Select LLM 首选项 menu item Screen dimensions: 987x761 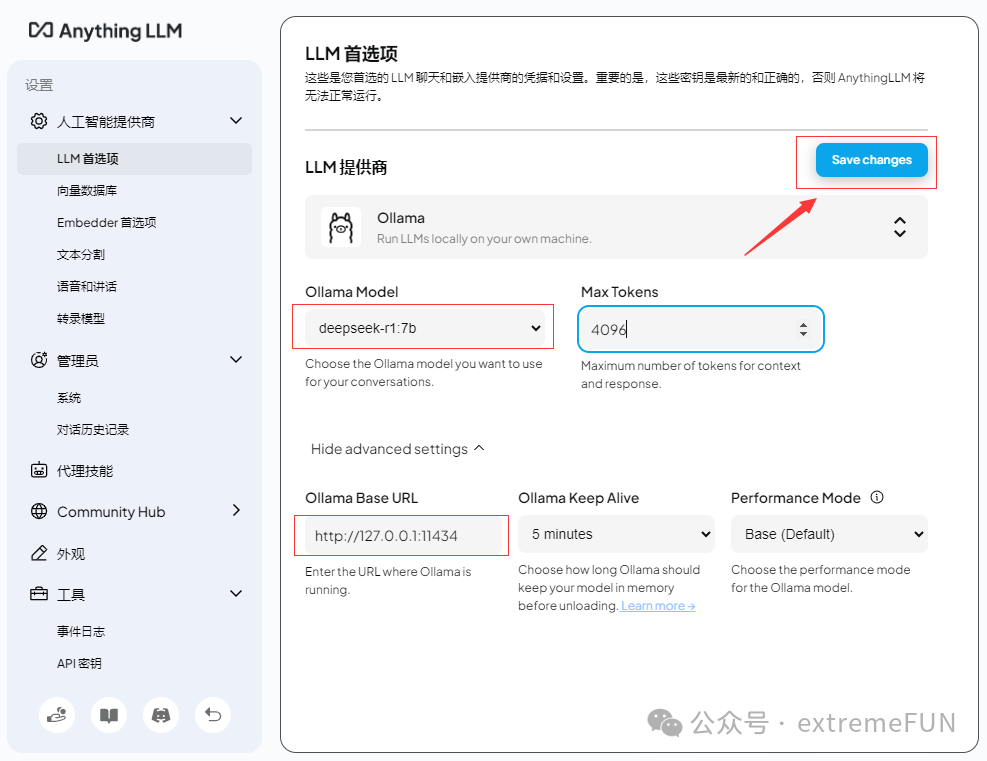tap(134, 159)
